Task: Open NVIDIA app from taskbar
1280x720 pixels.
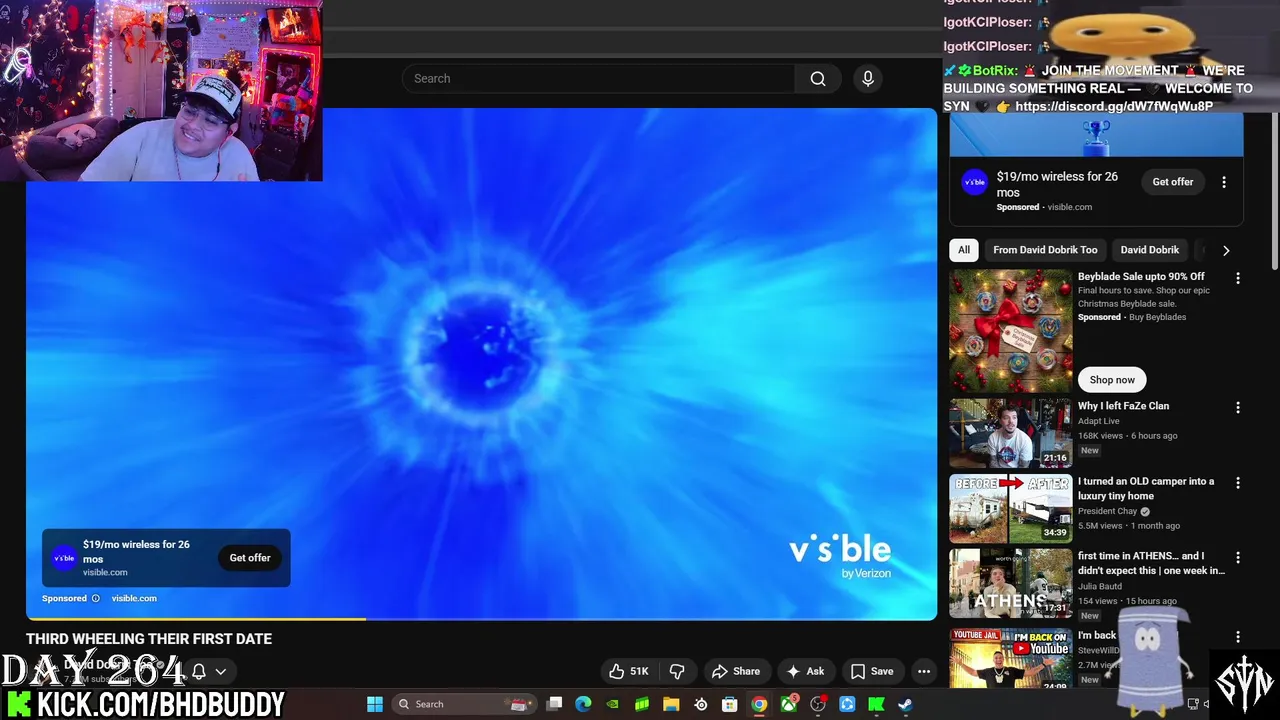Action: 613,704
